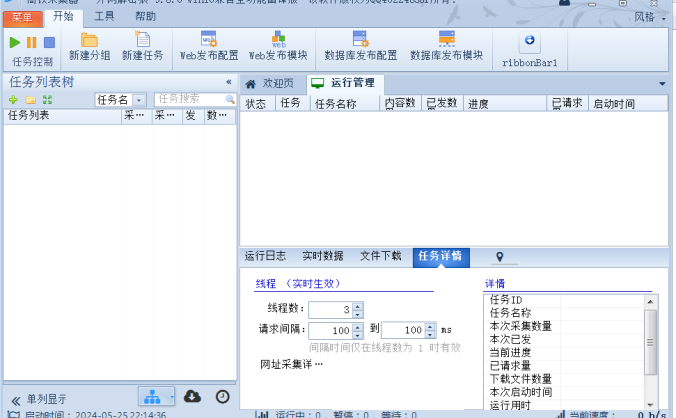The width and height of the screenshot is (676, 418).
Task: Switch to the 实时数据 tab
Action: (322, 256)
